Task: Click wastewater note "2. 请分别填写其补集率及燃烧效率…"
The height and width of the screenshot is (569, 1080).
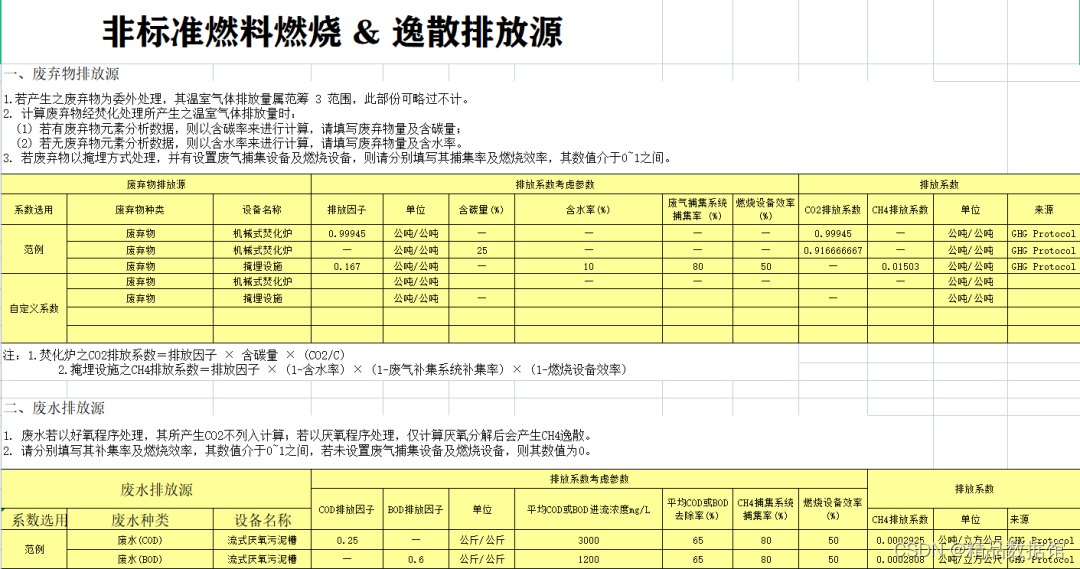Action: click(x=297, y=451)
